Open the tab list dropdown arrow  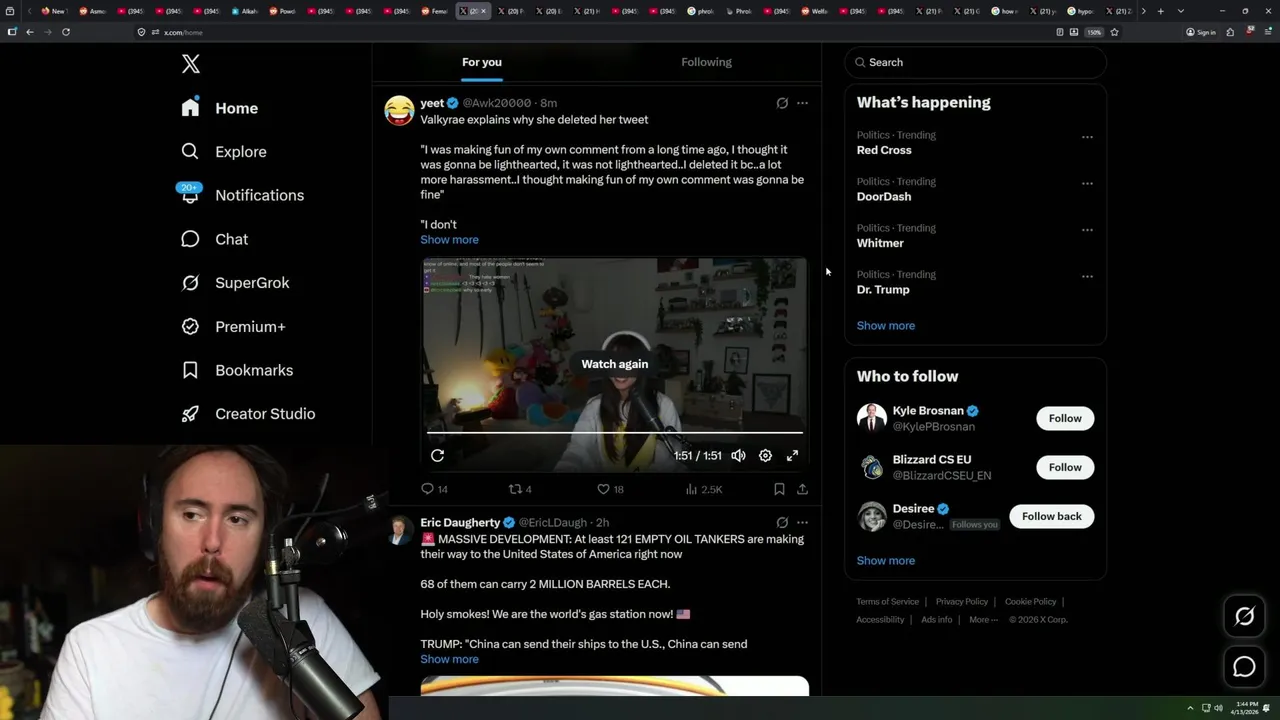(1181, 11)
